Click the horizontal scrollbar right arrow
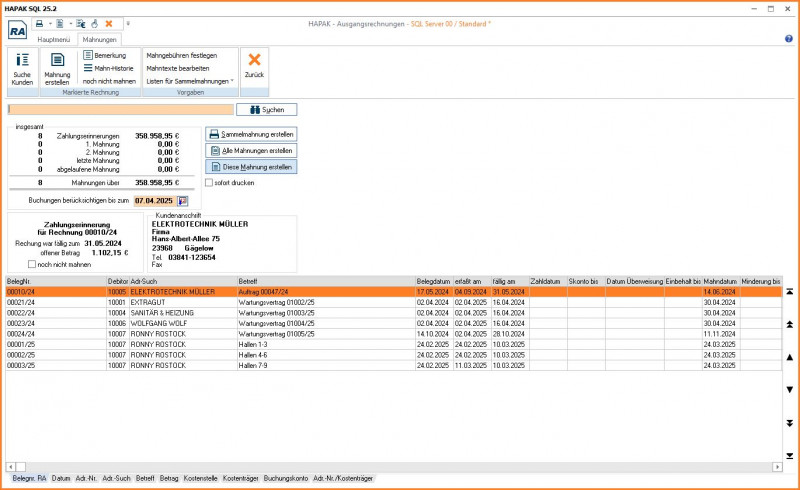Viewport: 800px width, 490px height. [776, 467]
